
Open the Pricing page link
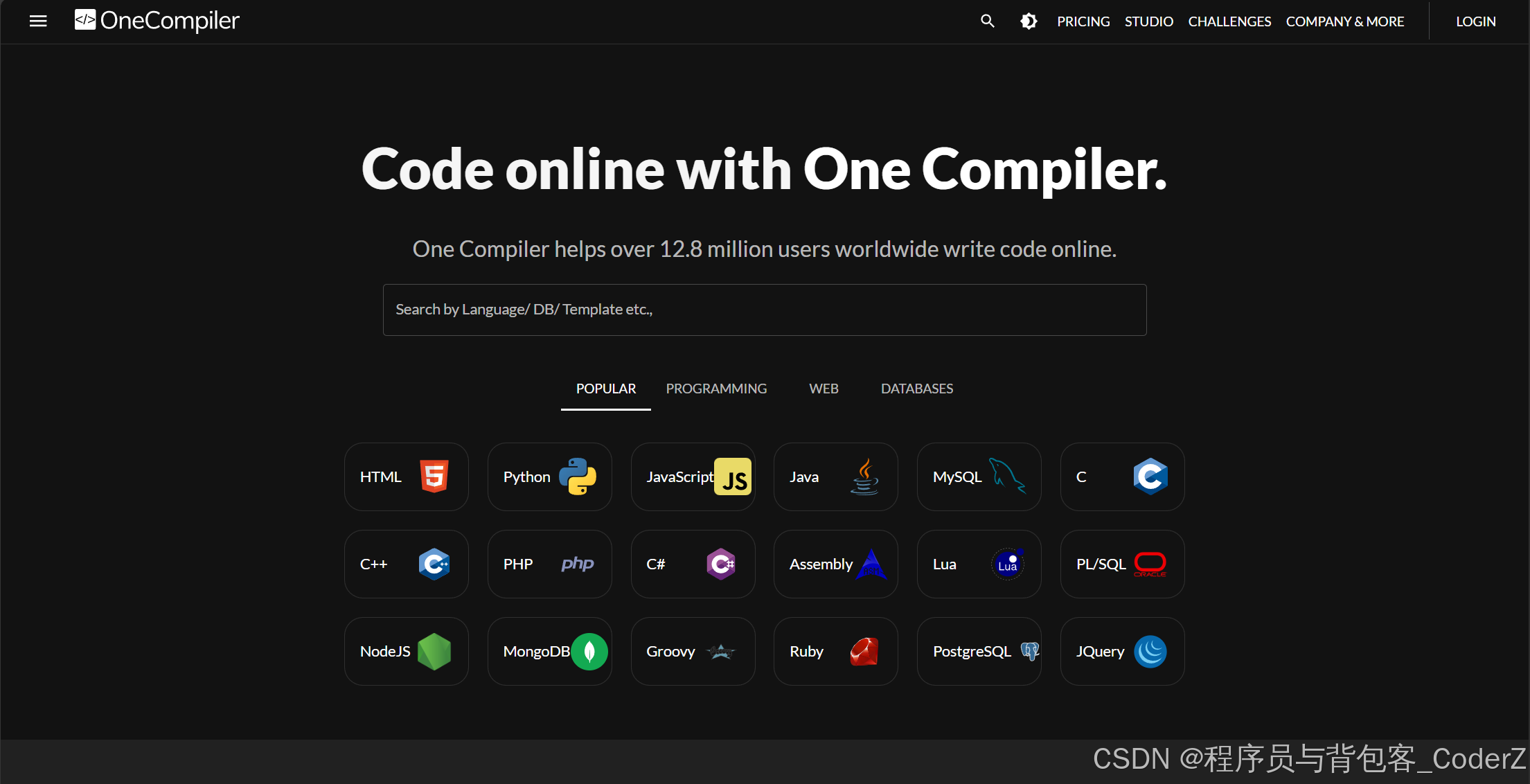pyautogui.click(x=1083, y=21)
